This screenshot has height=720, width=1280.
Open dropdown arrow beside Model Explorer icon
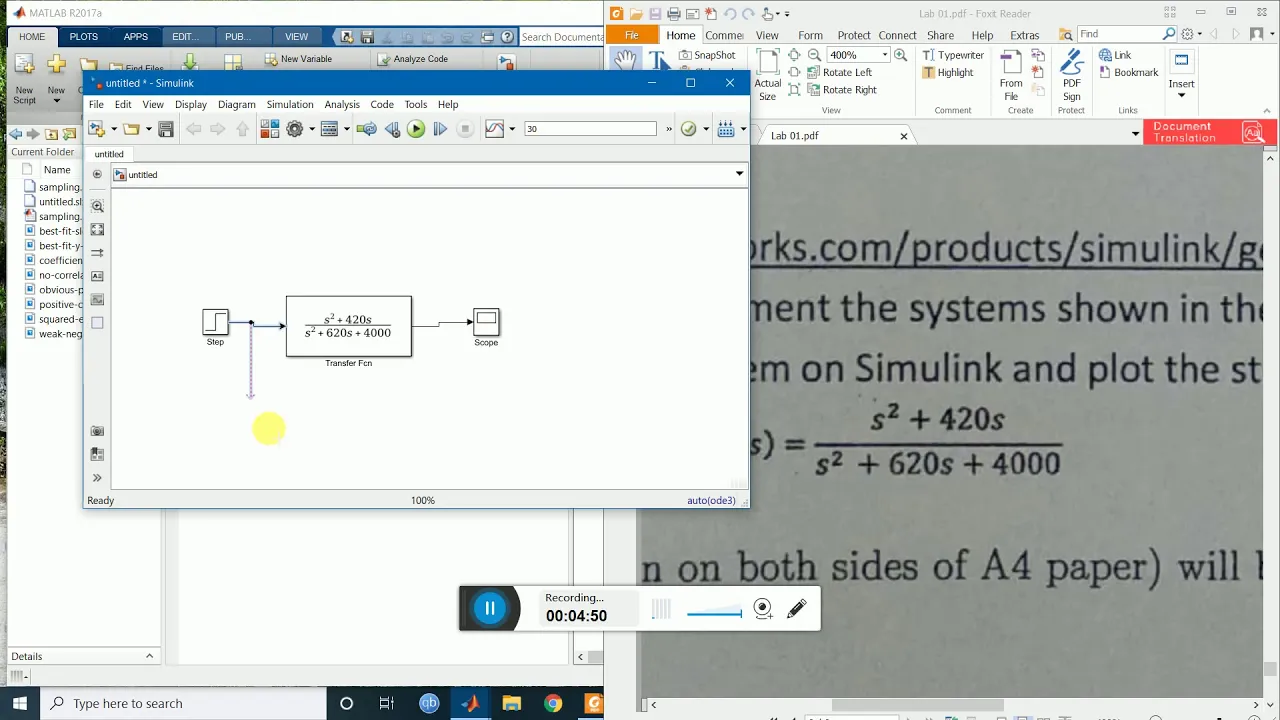tap(346, 129)
